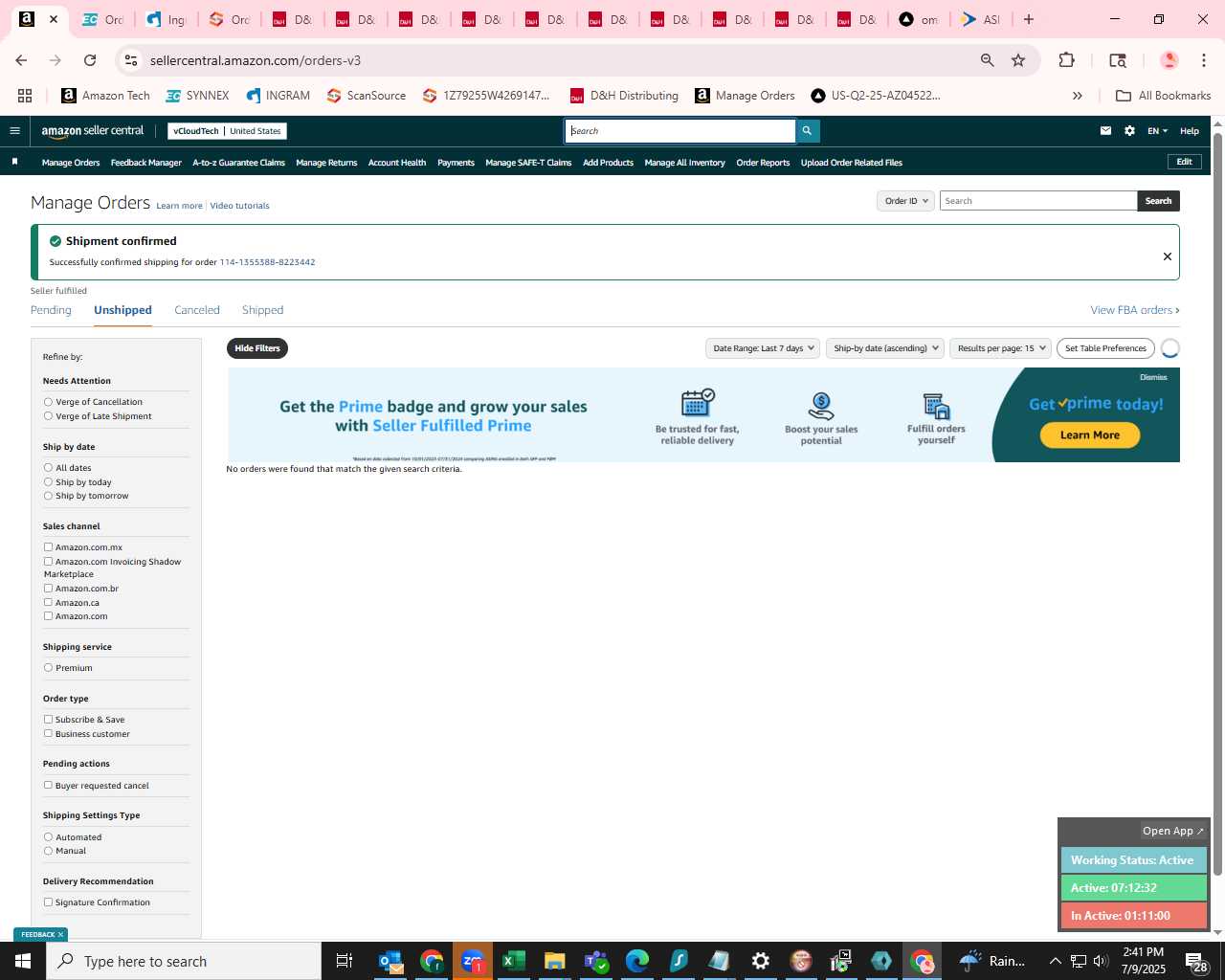Click the bookmark flag icon in nav bar
The image size is (1225, 980).
(x=14, y=162)
